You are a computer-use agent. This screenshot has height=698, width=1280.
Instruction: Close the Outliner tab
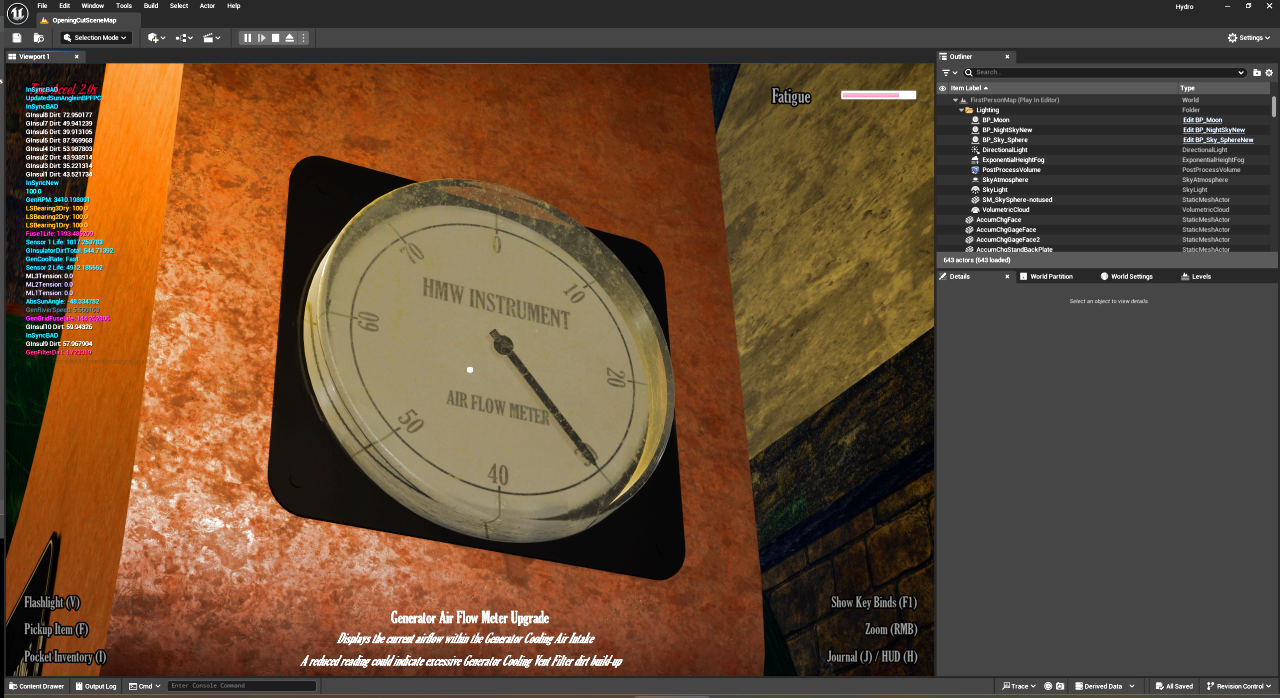[x=1007, y=57]
